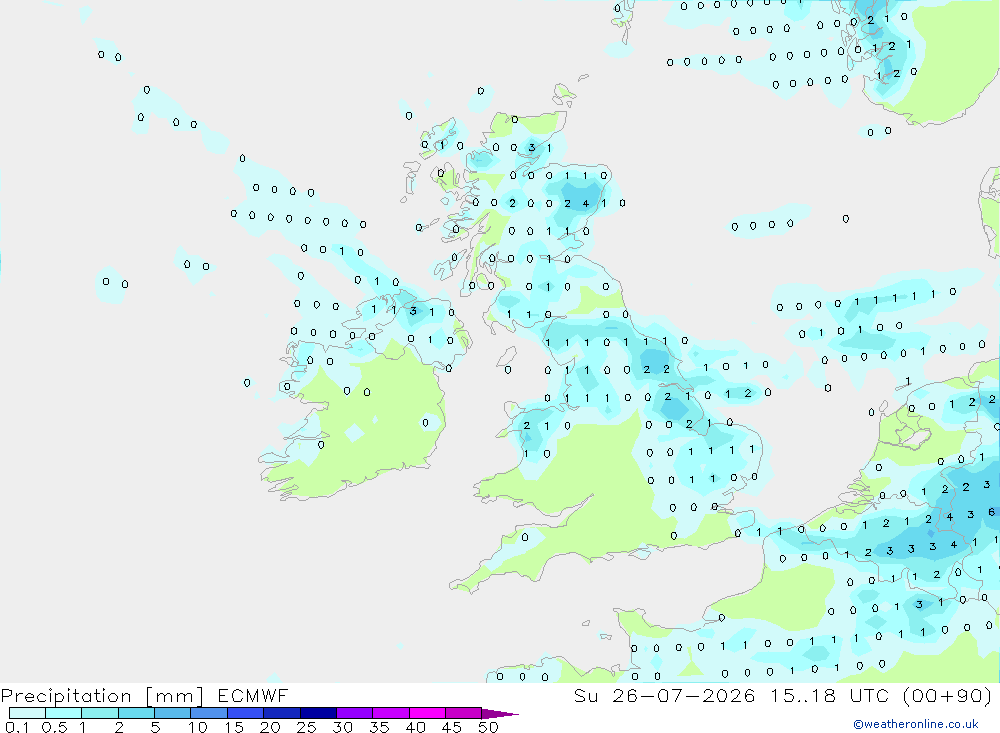Pick the 2–5 mm legend color swatch
This screenshot has height=733, width=1000.
(136, 713)
